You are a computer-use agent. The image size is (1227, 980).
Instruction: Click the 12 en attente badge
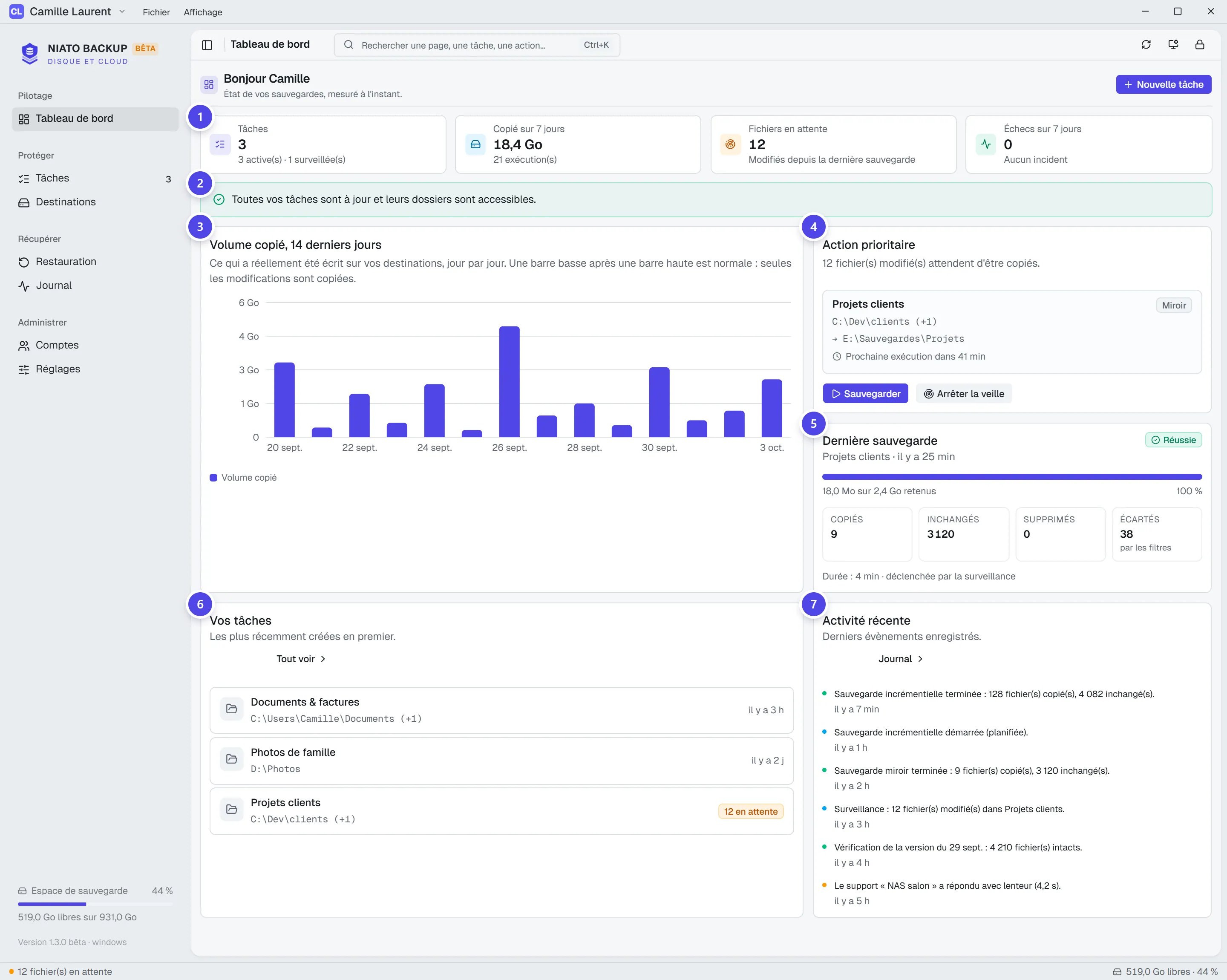pos(751,812)
